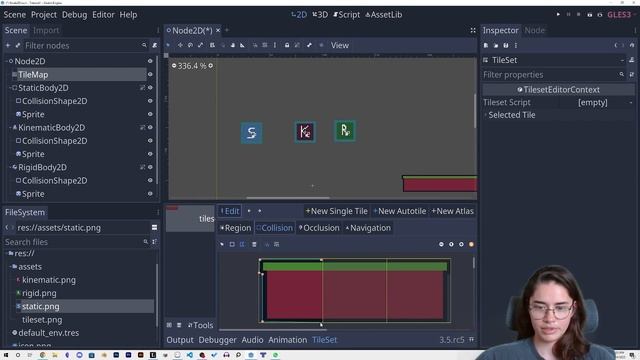The image size is (640, 360).
Task: Click the tileset zoom reset icon
Action: (x=451, y=244)
